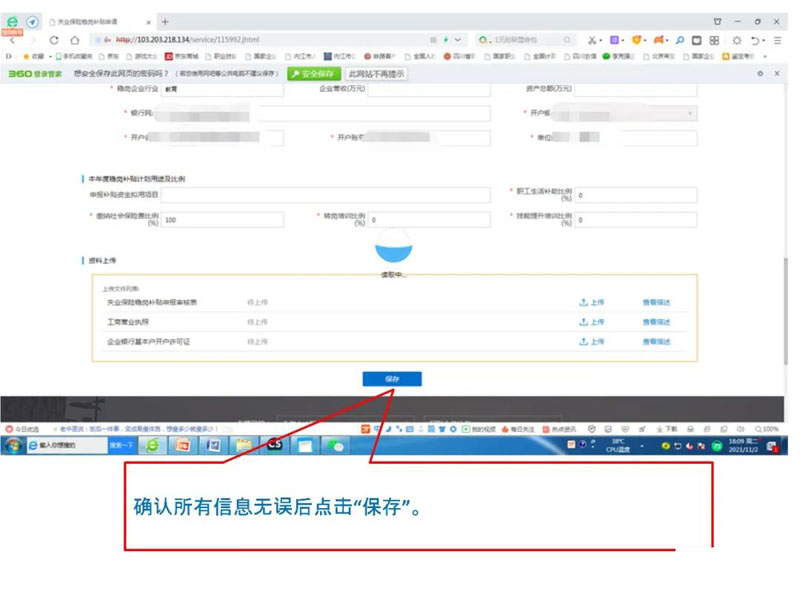Open 查看描述 link for 工商营业执照
This screenshot has height=600, width=800.
coord(656,322)
